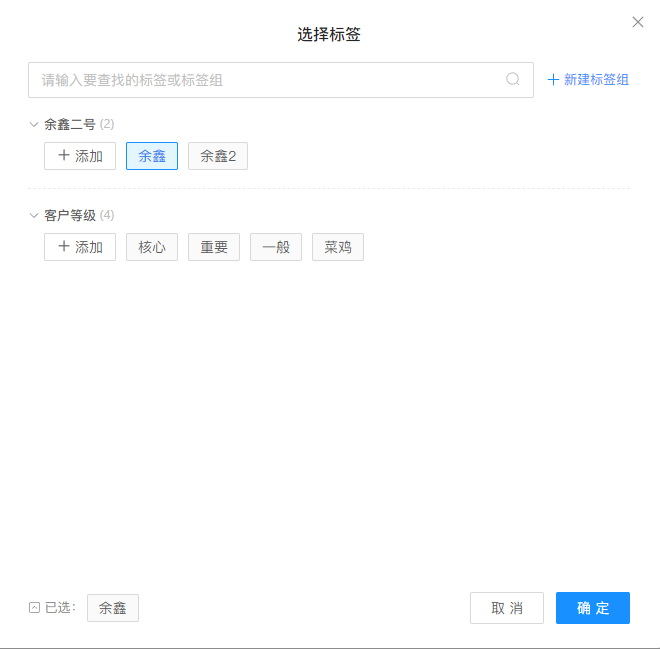Click 添加 button in 余鑫二号 group

click(x=80, y=156)
